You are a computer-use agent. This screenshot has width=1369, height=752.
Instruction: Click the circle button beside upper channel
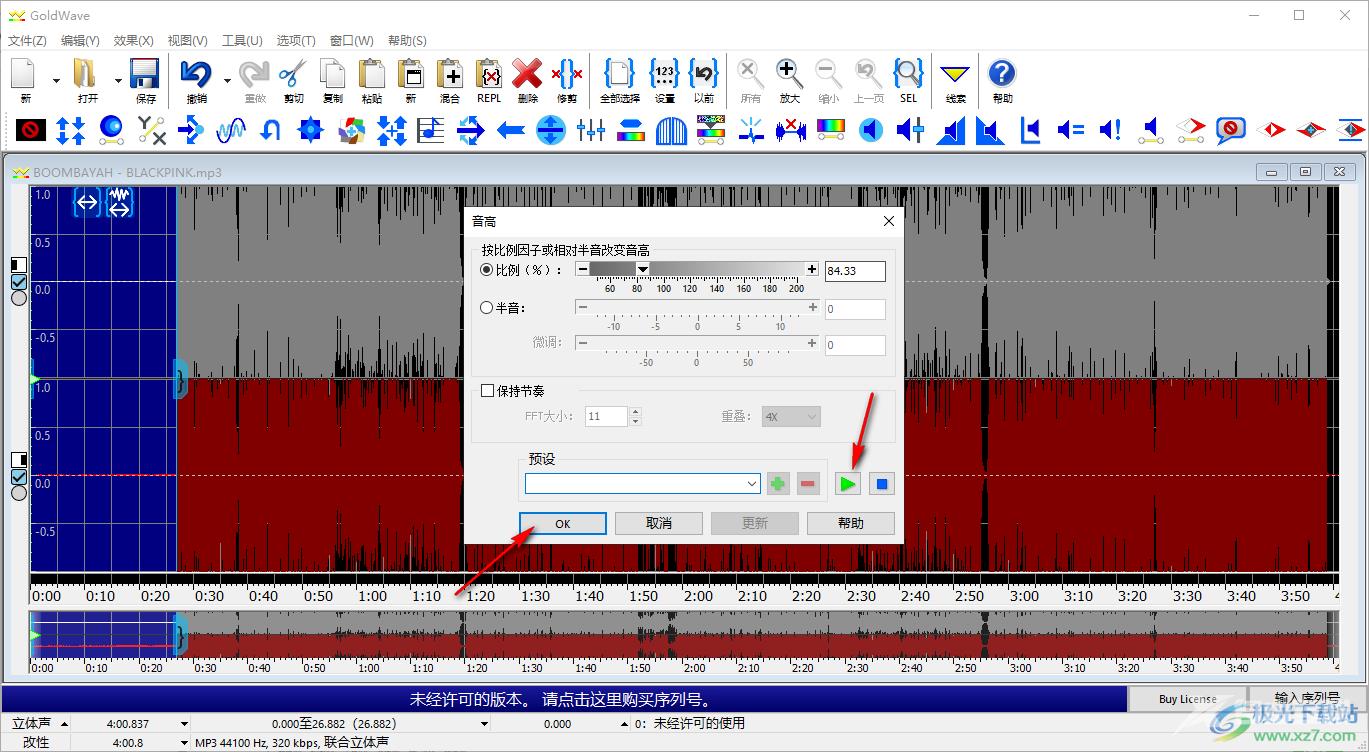19,298
